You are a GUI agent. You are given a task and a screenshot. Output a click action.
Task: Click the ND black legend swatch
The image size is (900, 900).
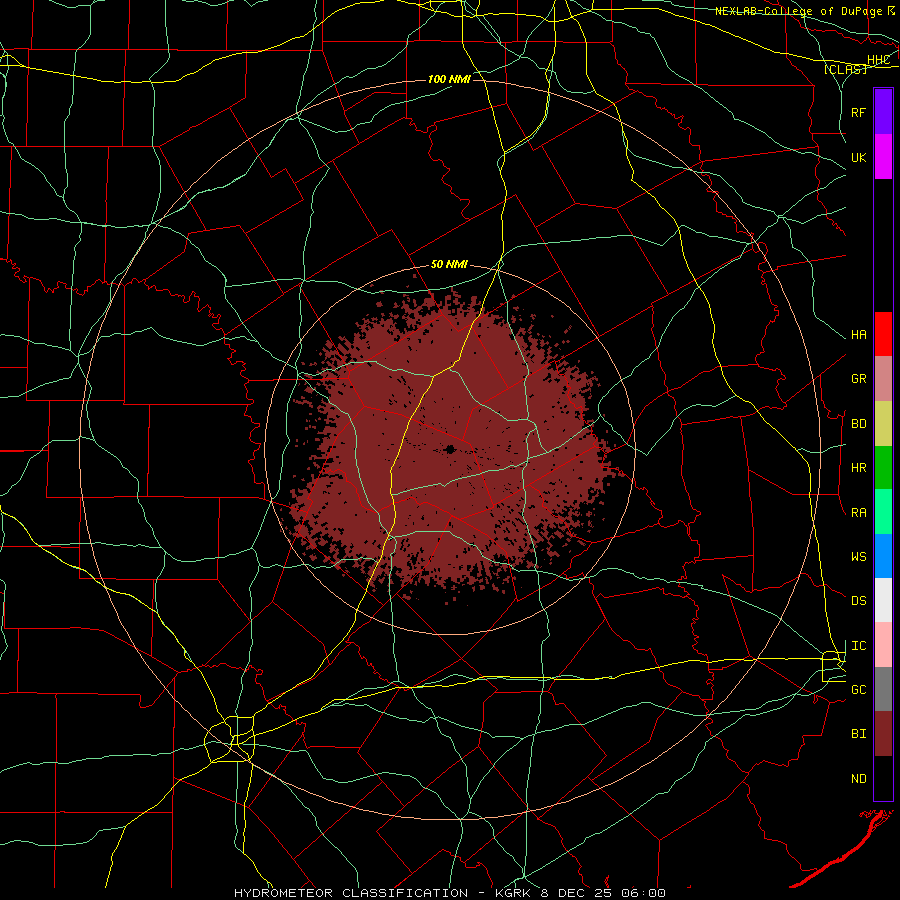coord(883,778)
